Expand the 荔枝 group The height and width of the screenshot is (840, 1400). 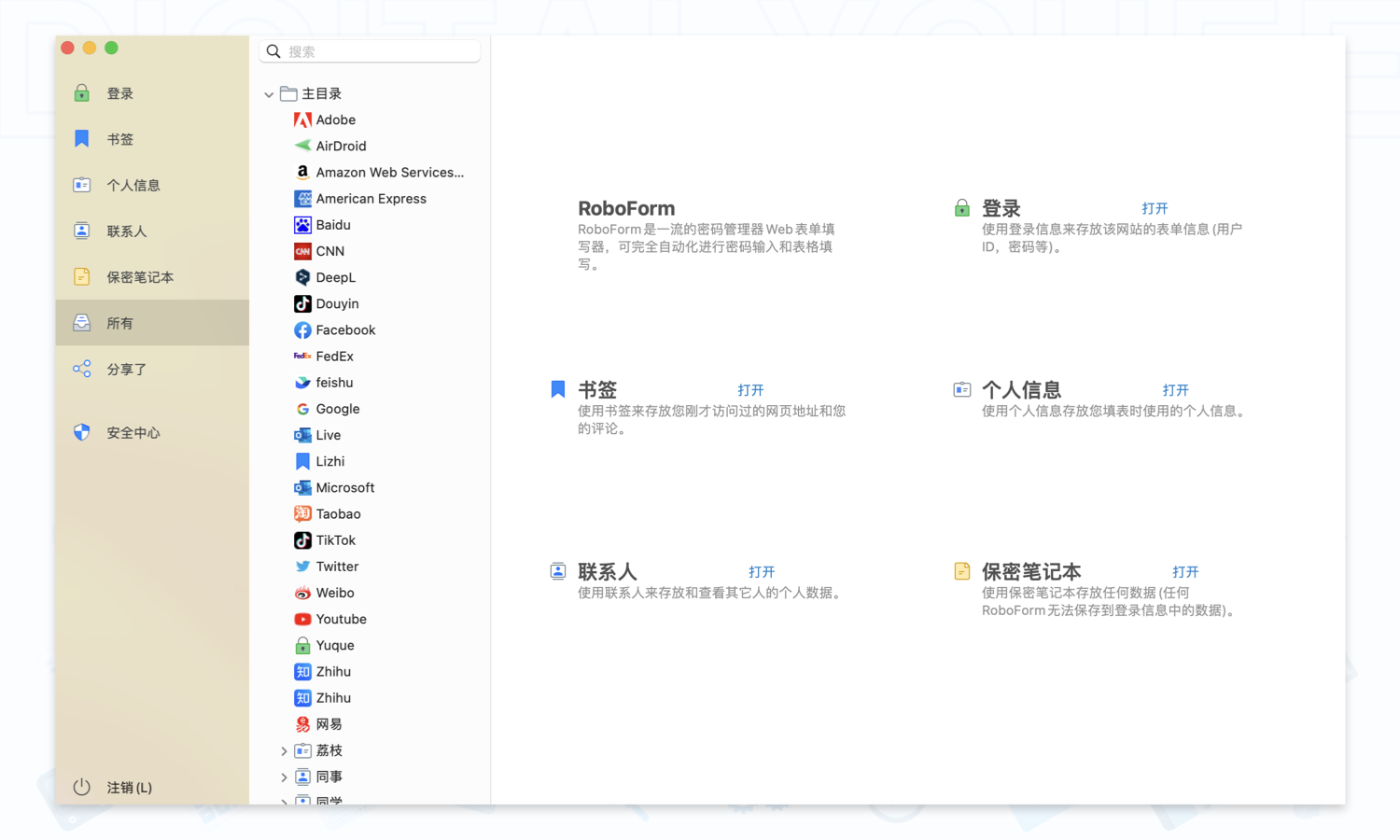pos(284,750)
